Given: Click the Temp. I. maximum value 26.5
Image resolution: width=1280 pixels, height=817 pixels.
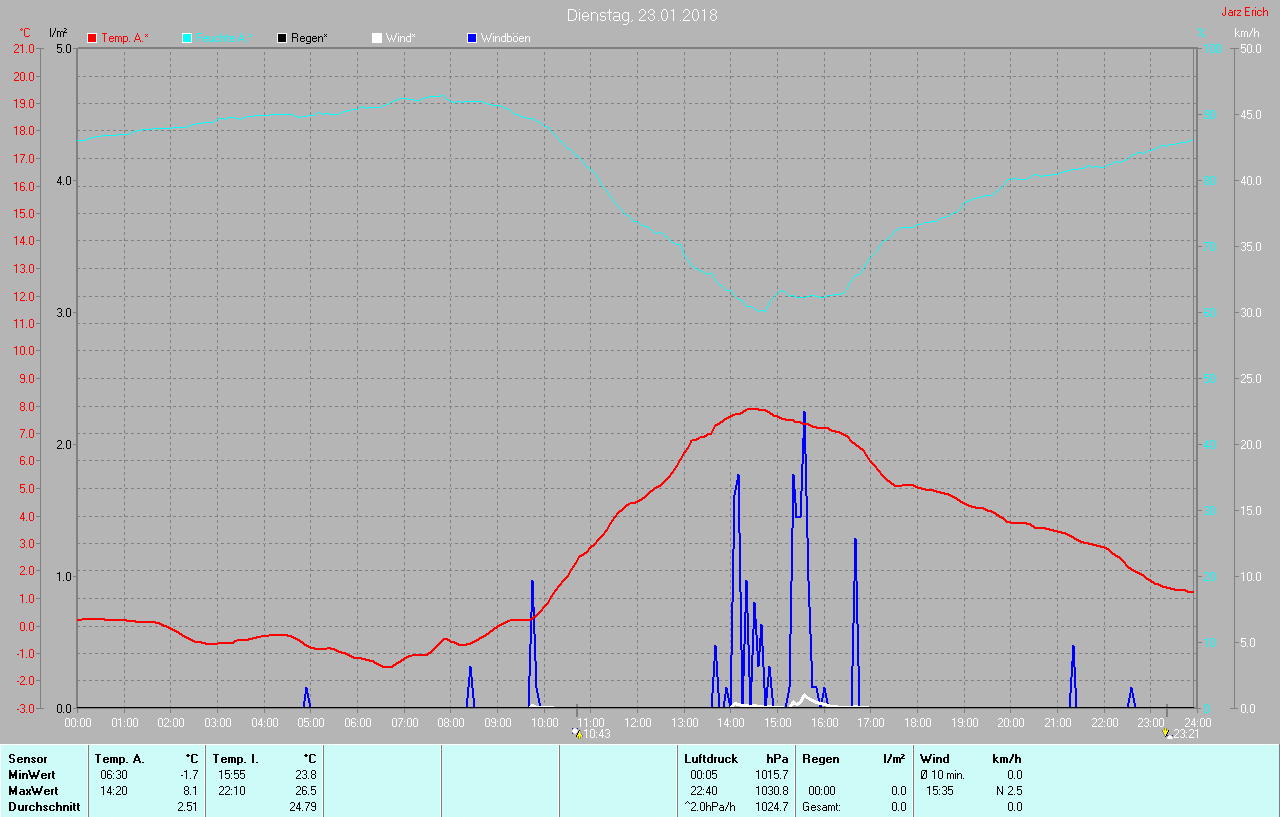Looking at the screenshot, I should pos(306,791).
